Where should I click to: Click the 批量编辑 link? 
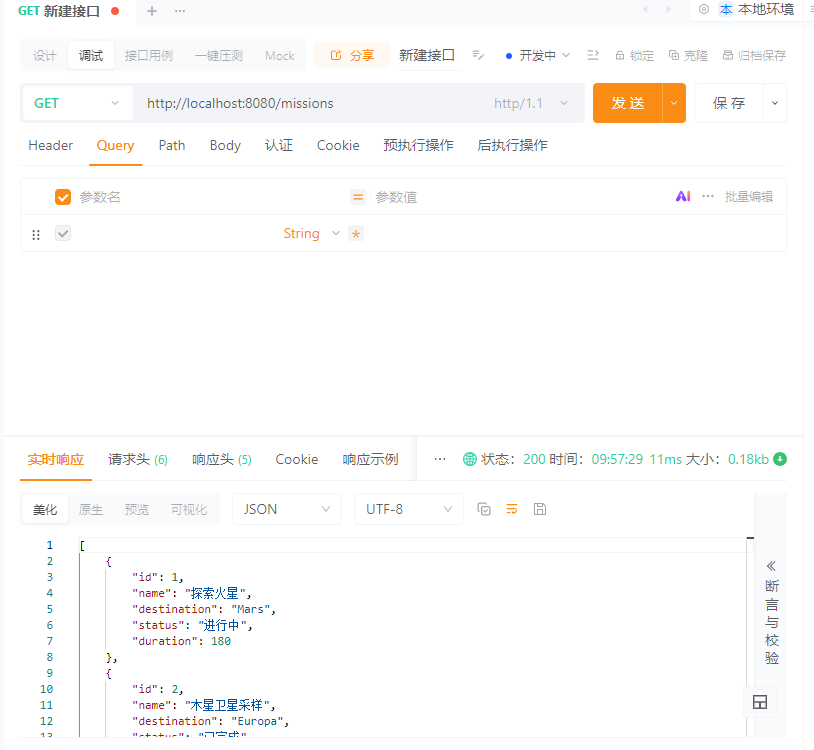click(x=749, y=197)
